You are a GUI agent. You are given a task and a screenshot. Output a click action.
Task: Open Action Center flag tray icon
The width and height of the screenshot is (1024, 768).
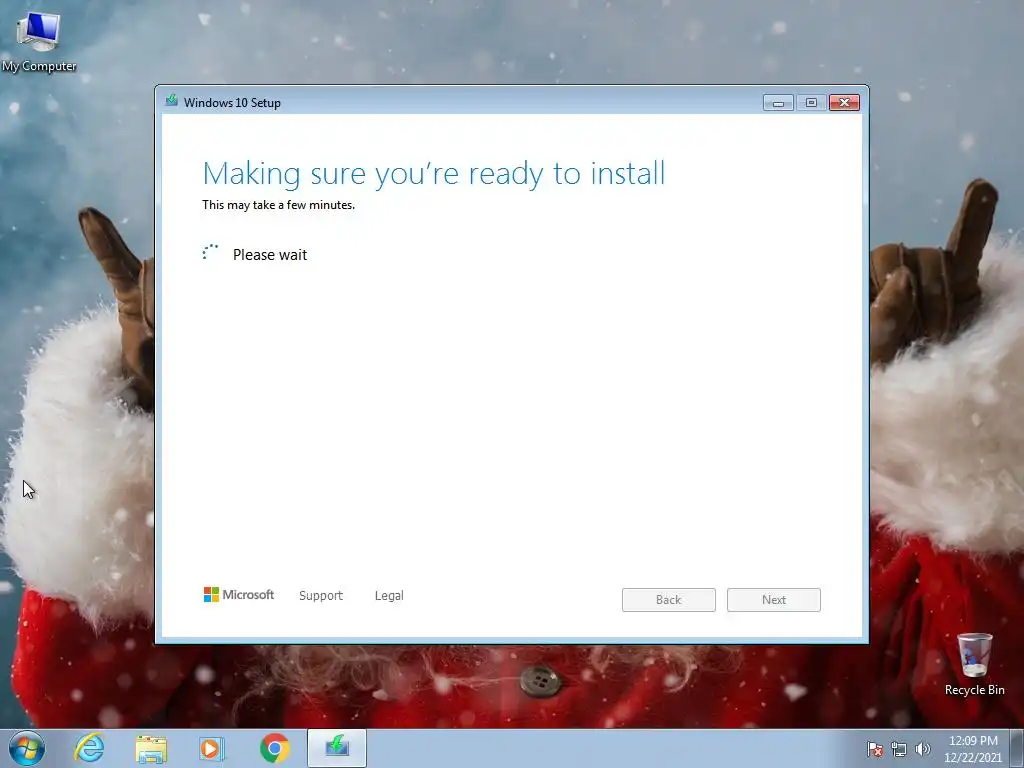tap(875, 749)
